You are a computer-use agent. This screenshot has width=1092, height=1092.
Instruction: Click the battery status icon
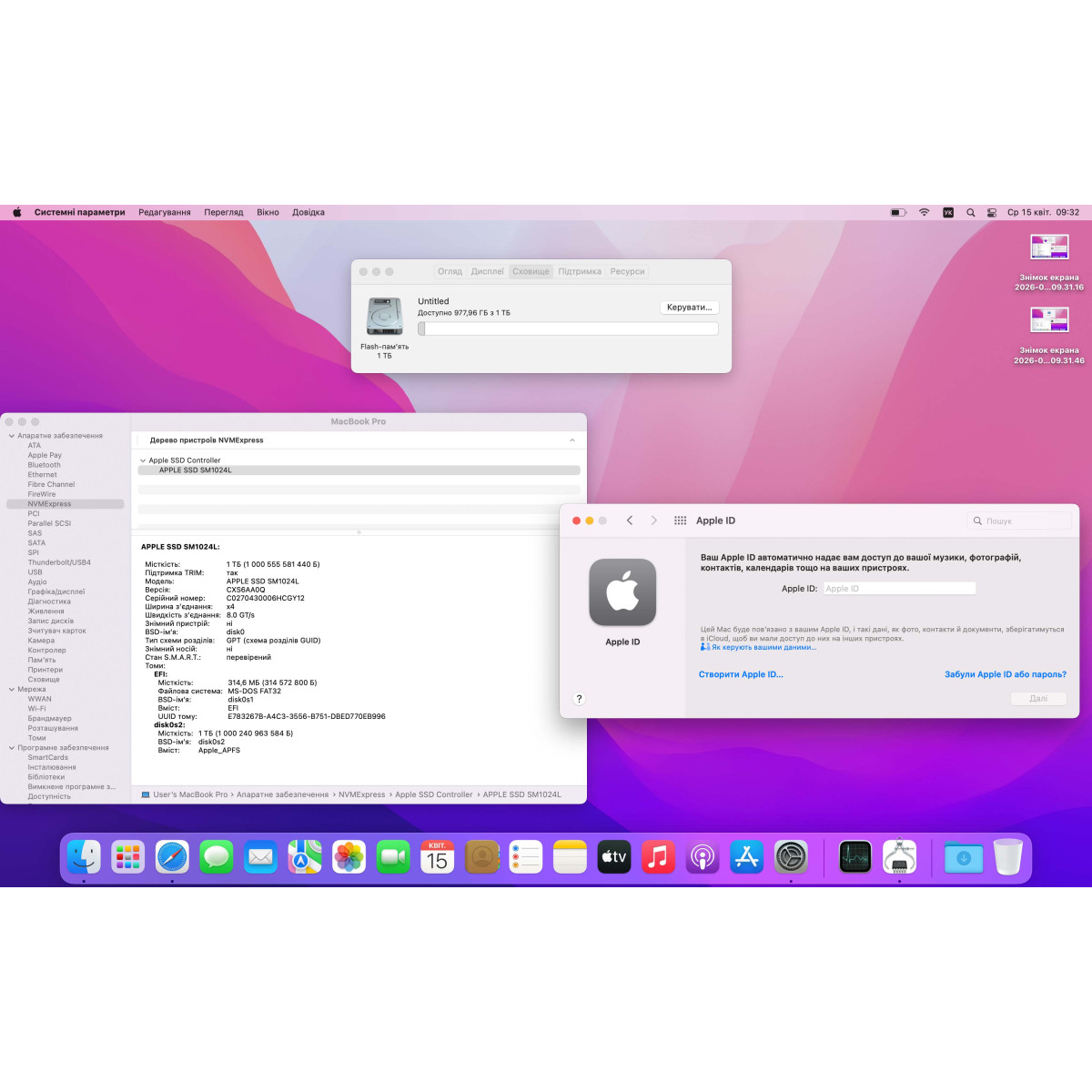point(898,212)
